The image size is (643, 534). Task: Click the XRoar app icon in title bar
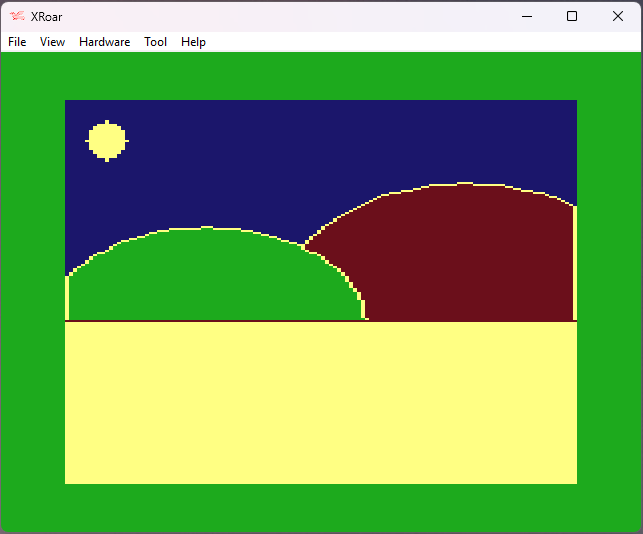[16, 16]
